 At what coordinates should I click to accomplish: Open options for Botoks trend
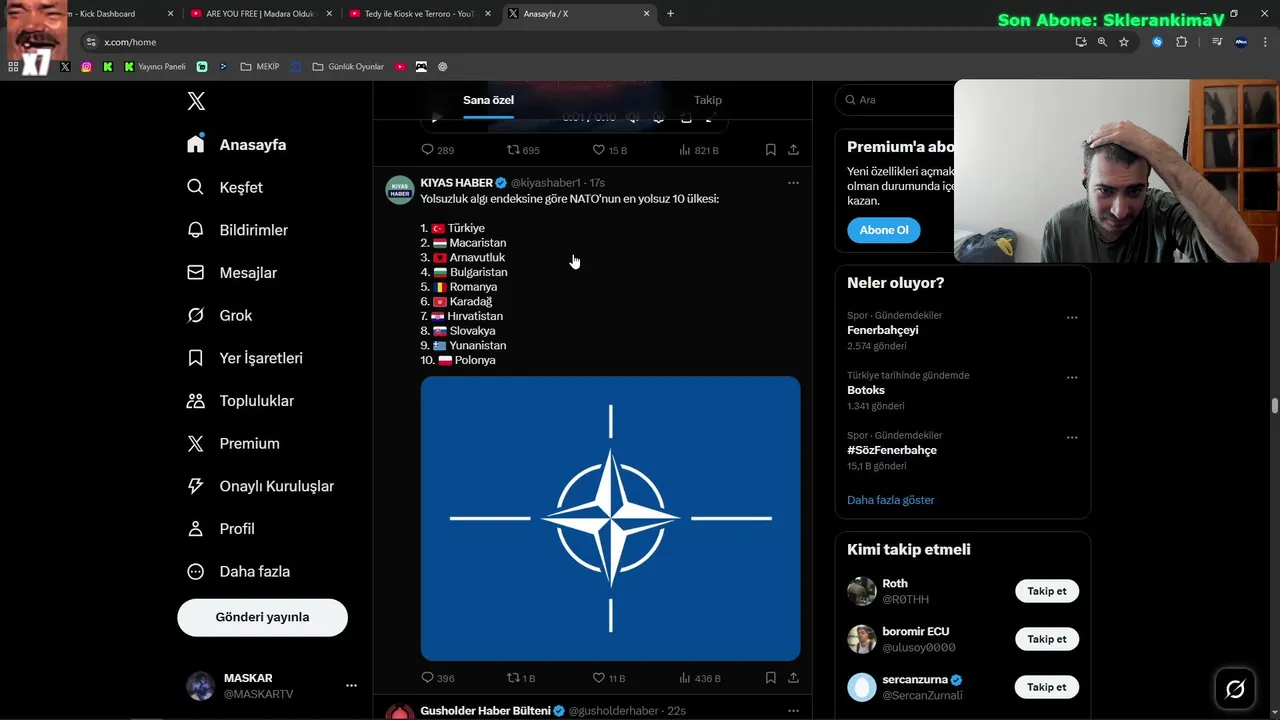click(1072, 378)
